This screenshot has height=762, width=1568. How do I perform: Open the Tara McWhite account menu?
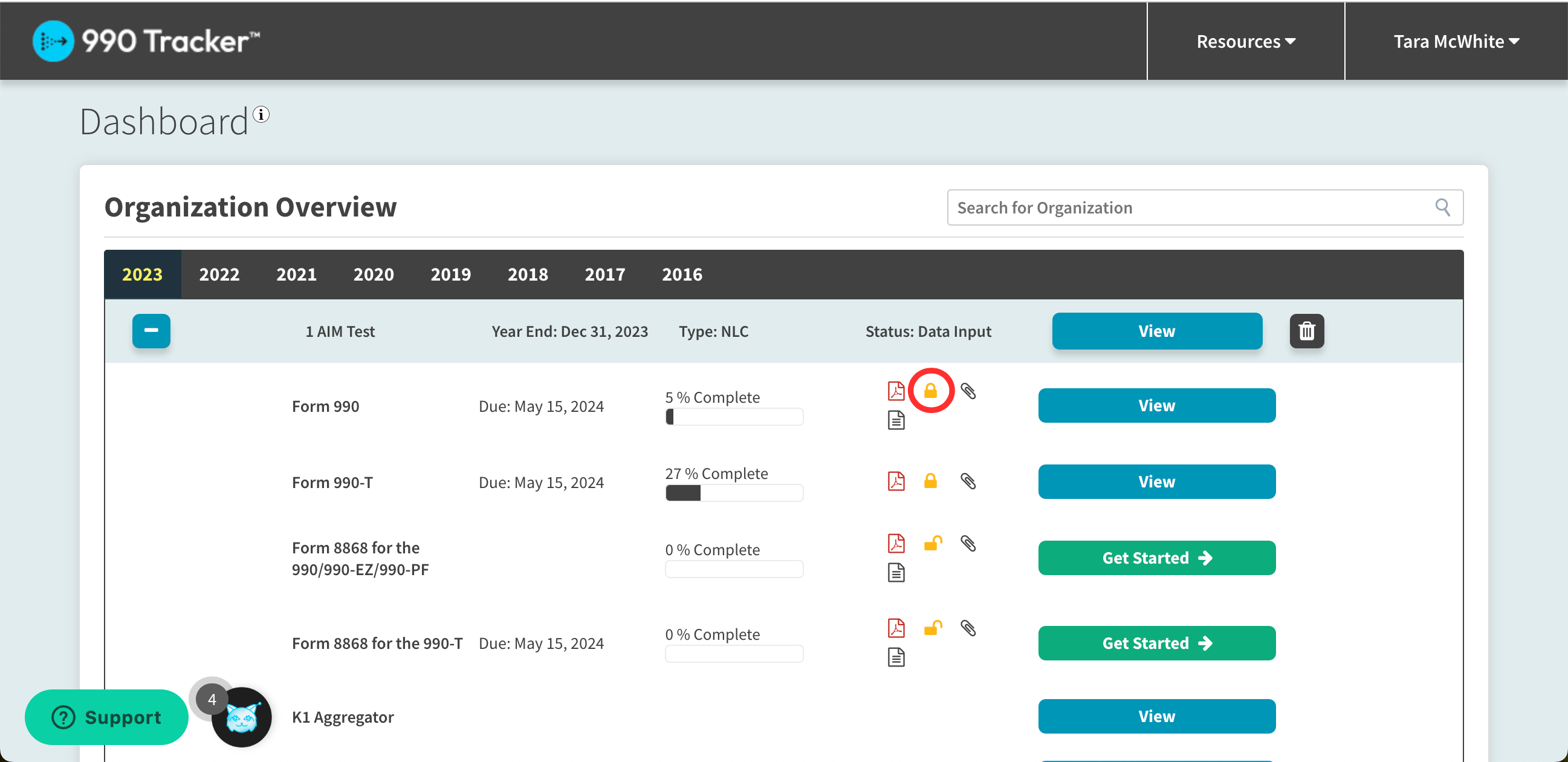tap(1456, 41)
